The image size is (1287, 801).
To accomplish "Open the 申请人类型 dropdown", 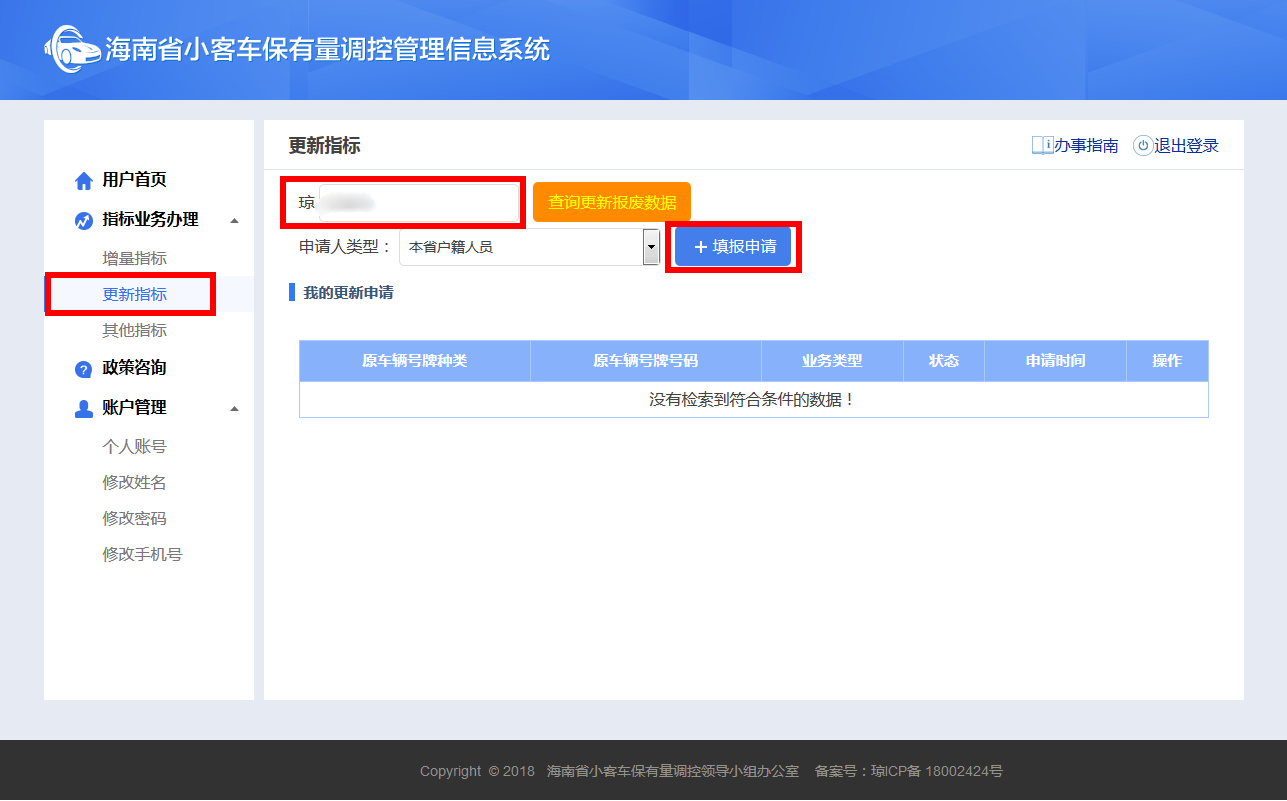I will coord(651,247).
